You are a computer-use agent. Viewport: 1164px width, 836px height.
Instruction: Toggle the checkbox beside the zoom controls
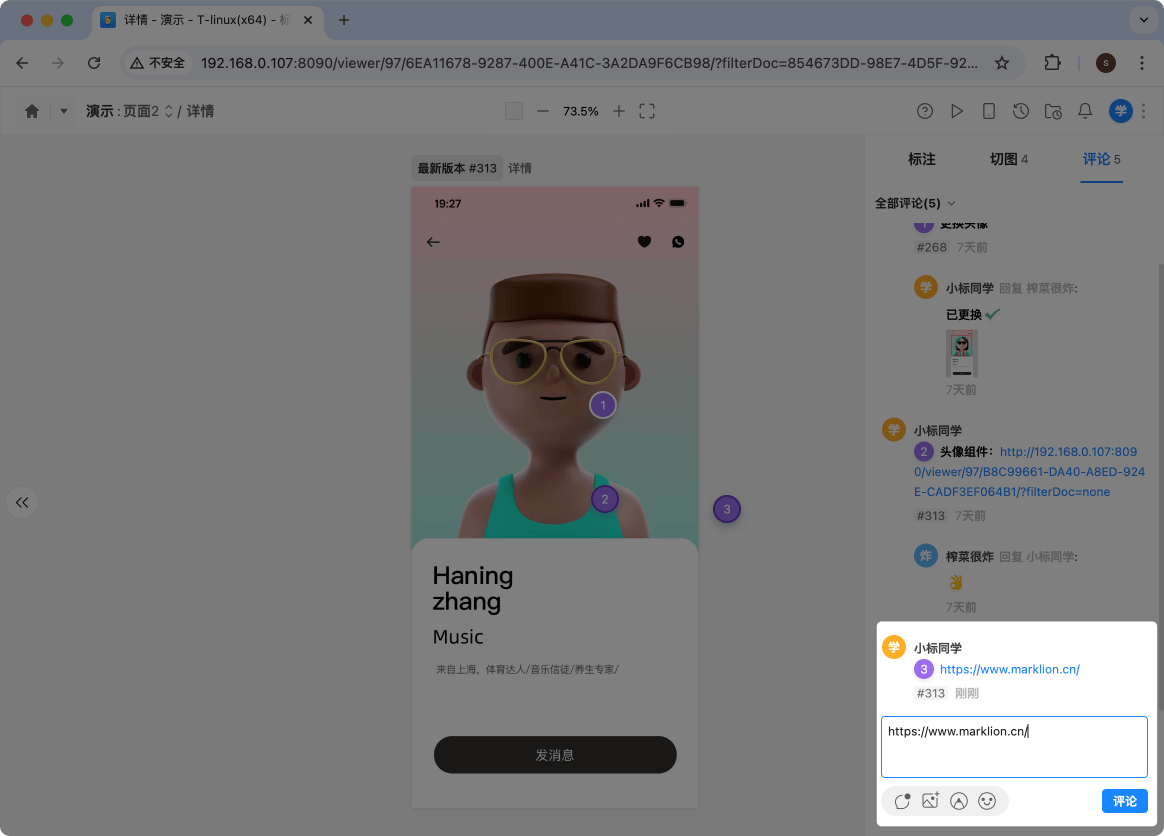coord(513,111)
